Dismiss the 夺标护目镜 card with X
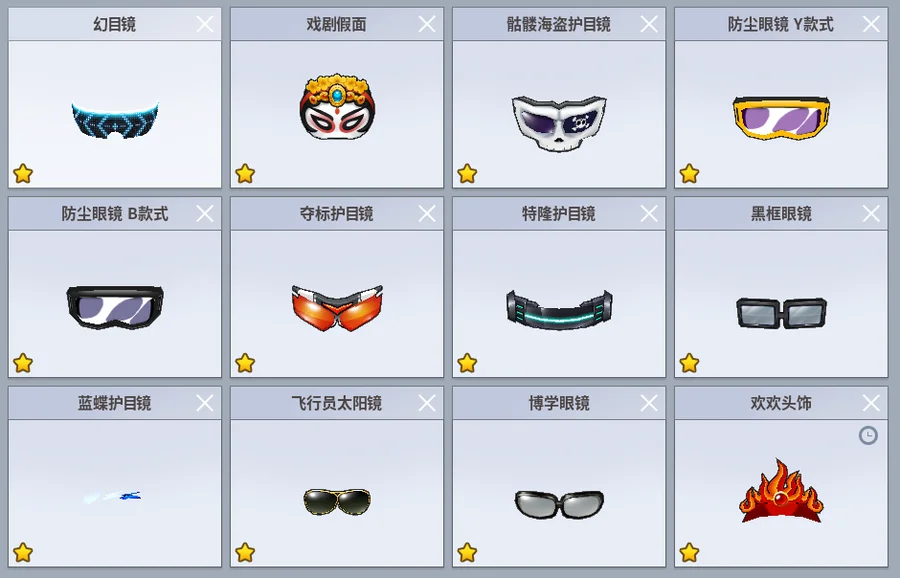The image size is (900, 578). 427,214
